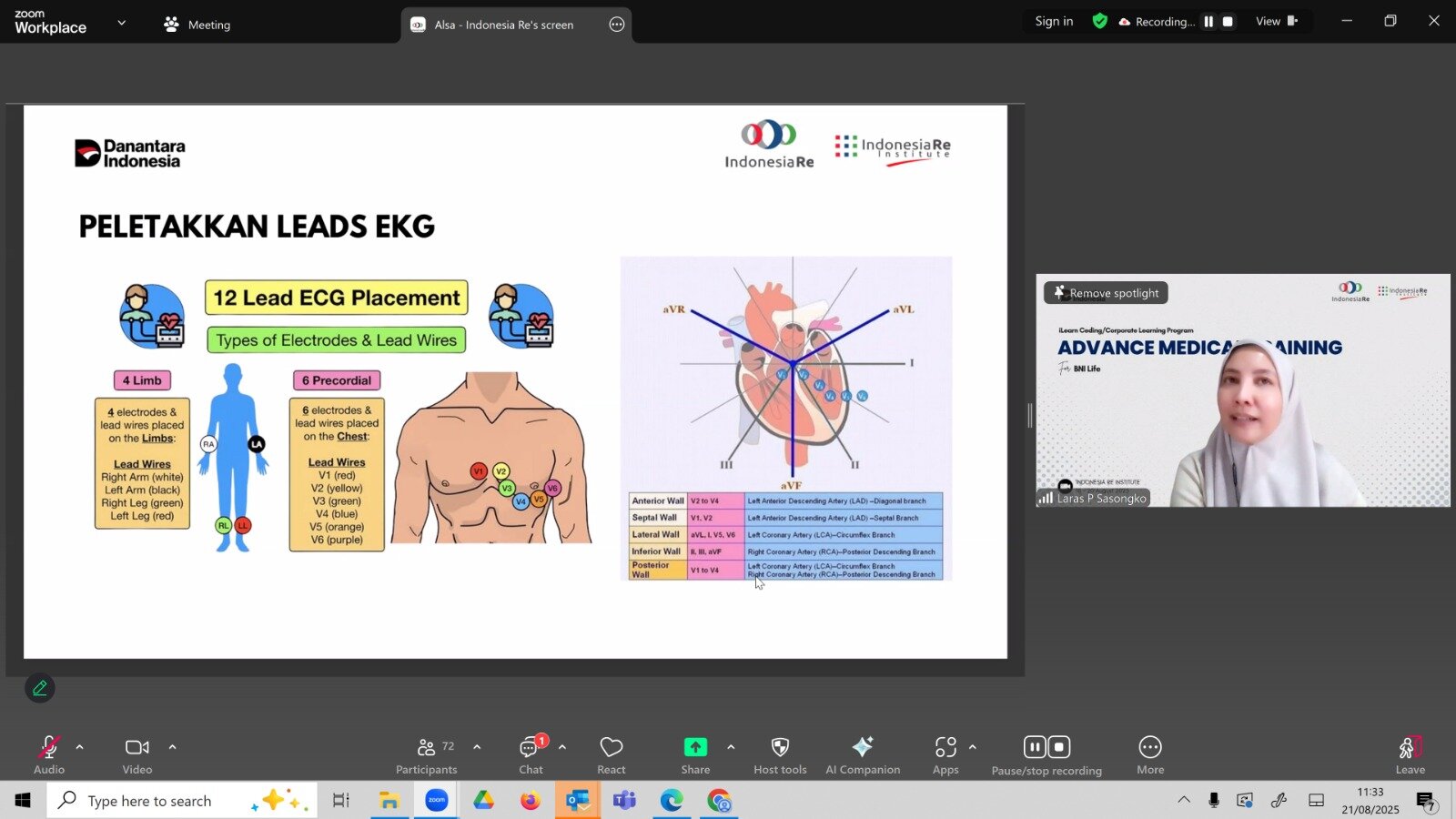This screenshot has height=819, width=1456.
Task: Click the green annotation pencil icon
Action: [40, 689]
